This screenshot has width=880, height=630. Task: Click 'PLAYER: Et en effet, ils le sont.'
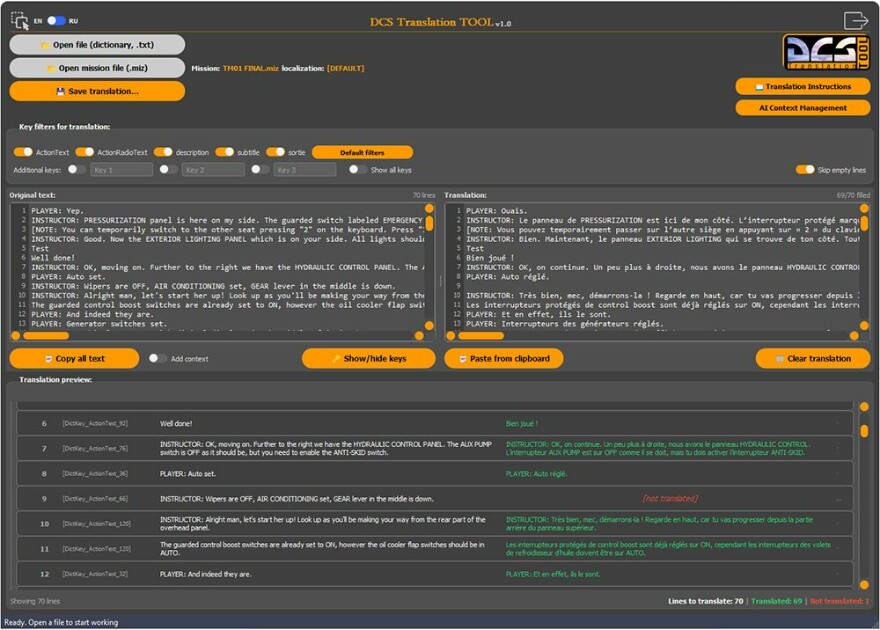(553, 574)
